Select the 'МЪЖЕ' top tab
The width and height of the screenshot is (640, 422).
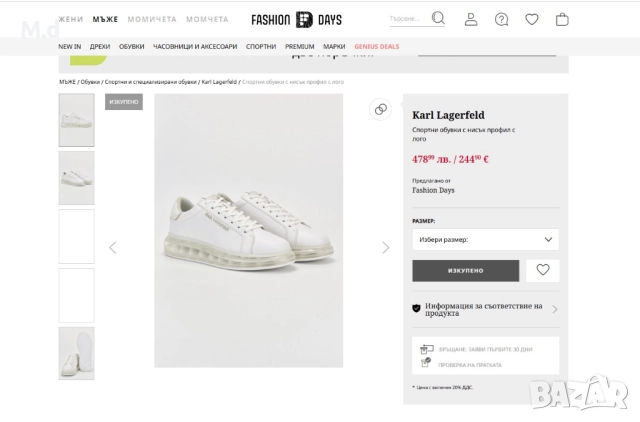point(105,19)
